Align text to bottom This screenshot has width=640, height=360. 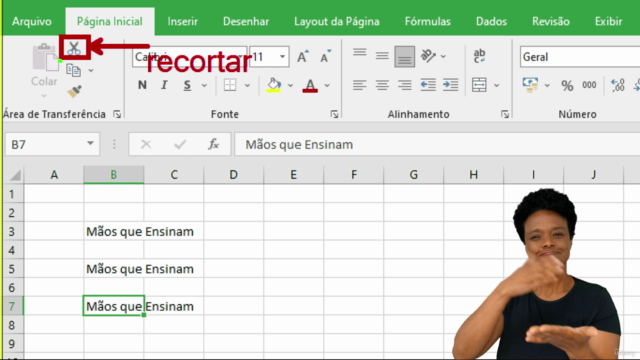coord(404,56)
